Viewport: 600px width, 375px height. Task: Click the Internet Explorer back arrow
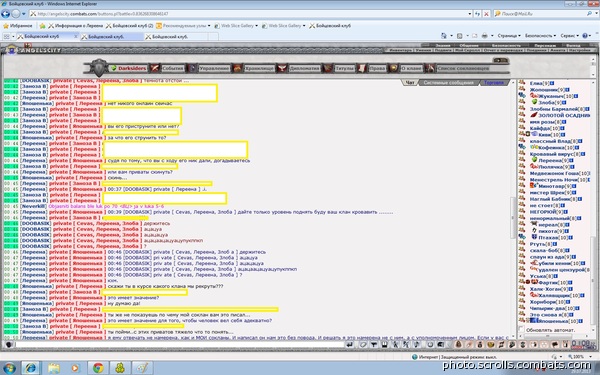6,14
